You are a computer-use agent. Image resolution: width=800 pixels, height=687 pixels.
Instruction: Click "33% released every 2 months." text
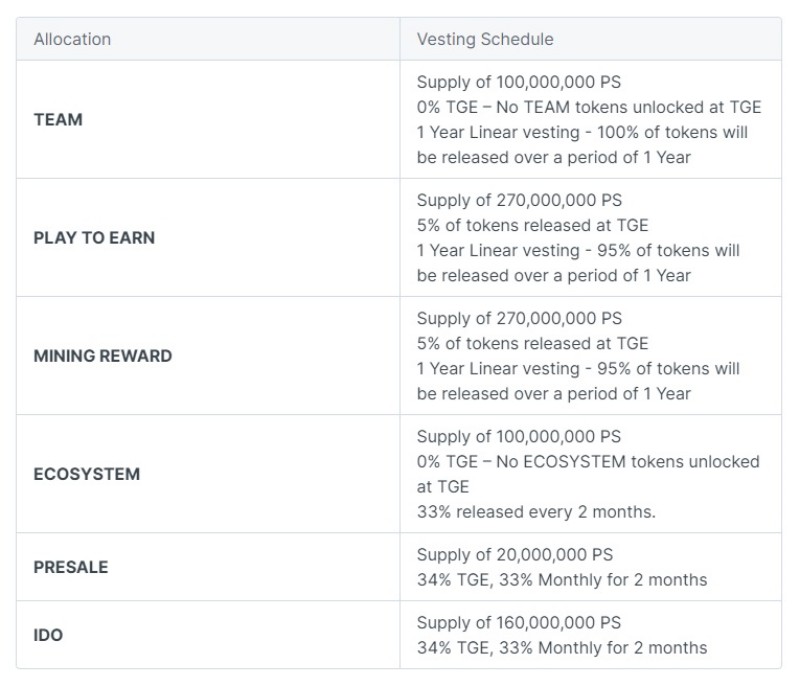coord(536,512)
